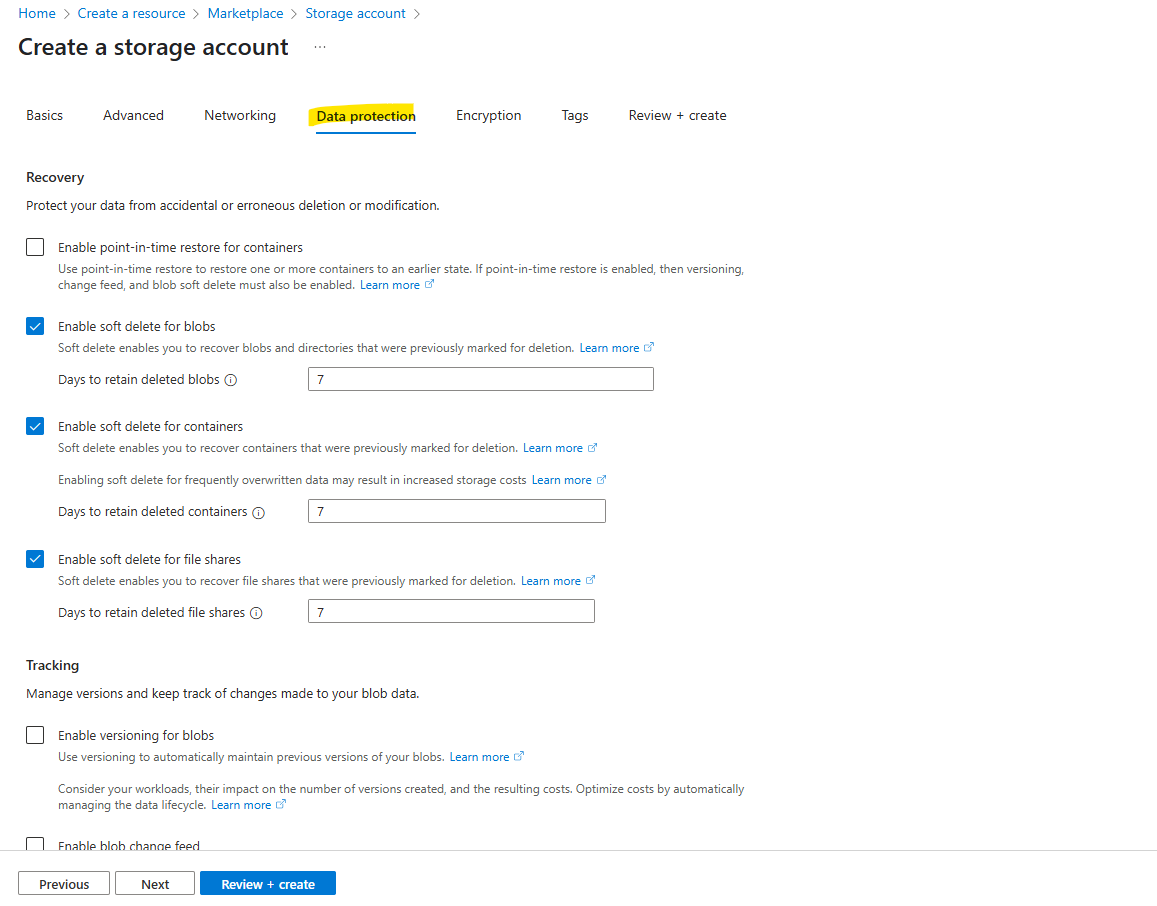Screen dimensions: 1157x906
Task: Click external link icon after blob soft delete Learn more
Action: point(649,347)
